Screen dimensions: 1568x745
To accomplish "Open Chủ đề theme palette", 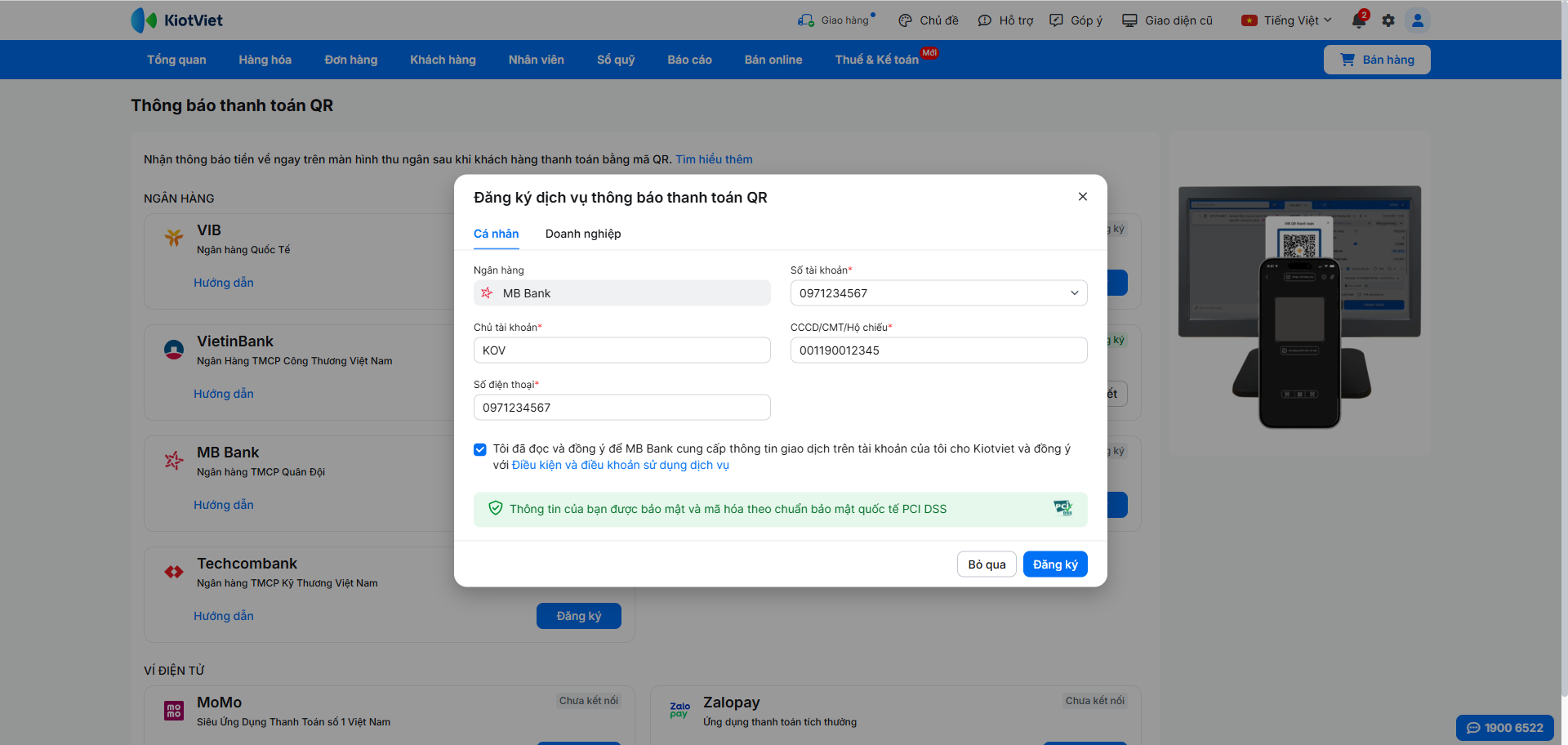I will tap(929, 20).
